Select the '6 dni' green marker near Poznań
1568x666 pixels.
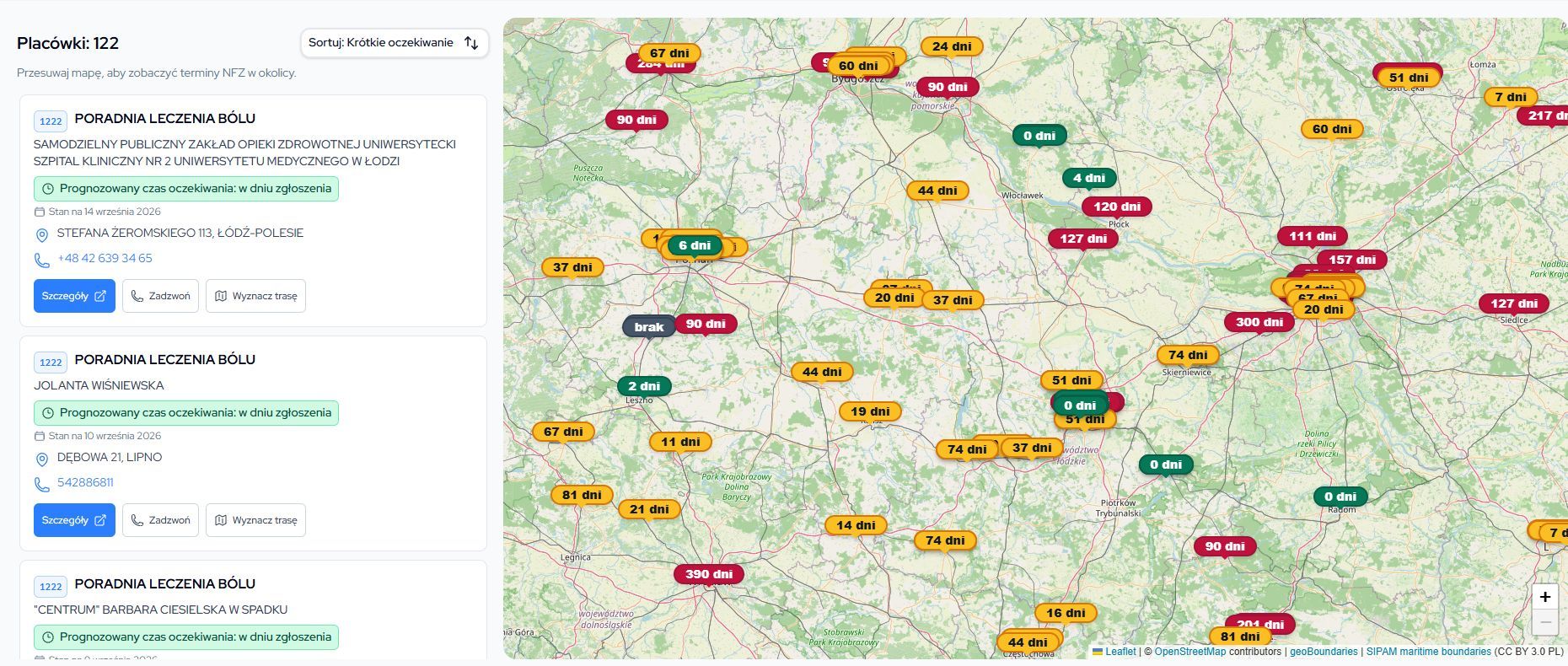click(695, 245)
